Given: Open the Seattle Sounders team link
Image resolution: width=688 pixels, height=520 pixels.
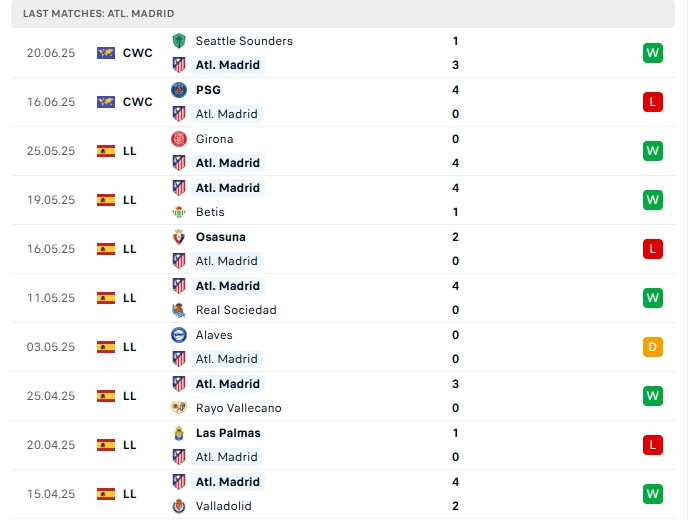Looking at the screenshot, I should pyautogui.click(x=244, y=41).
